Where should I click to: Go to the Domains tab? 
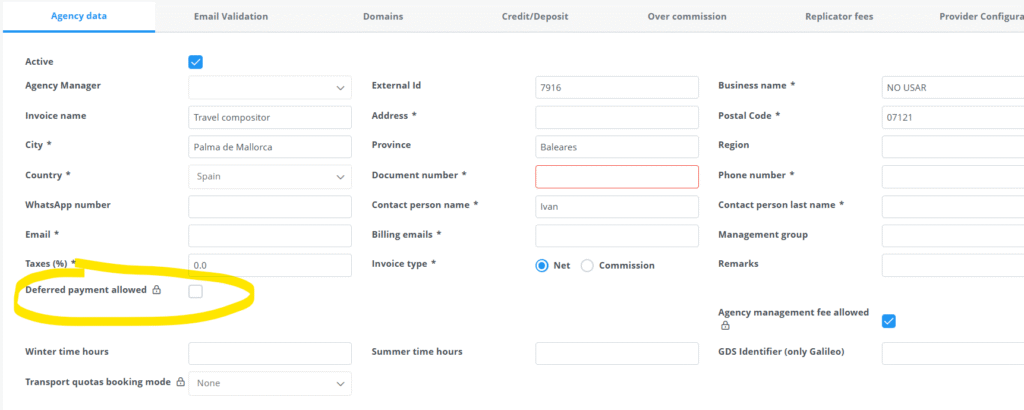pyautogui.click(x=385, y=16)
